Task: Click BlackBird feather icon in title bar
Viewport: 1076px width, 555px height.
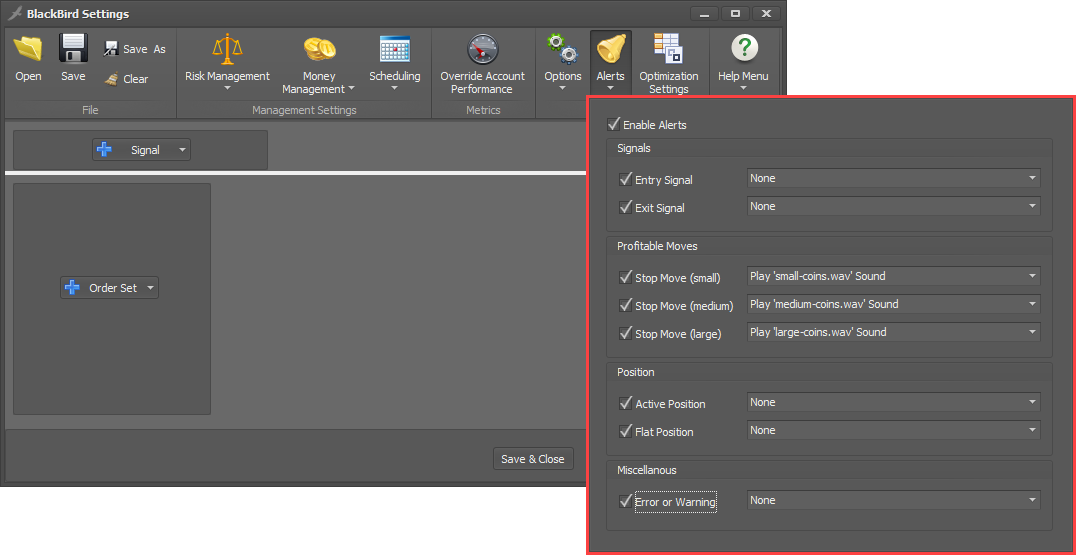Action: coord(14,14)
